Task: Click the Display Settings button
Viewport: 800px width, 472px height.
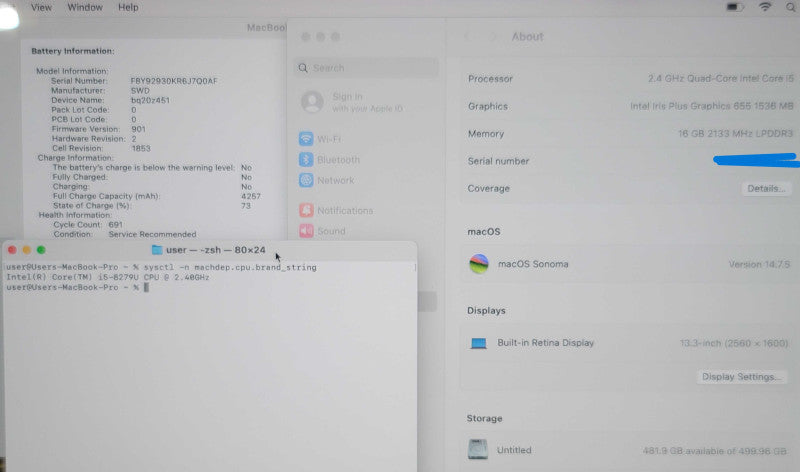Action: [x=742, y=377]
